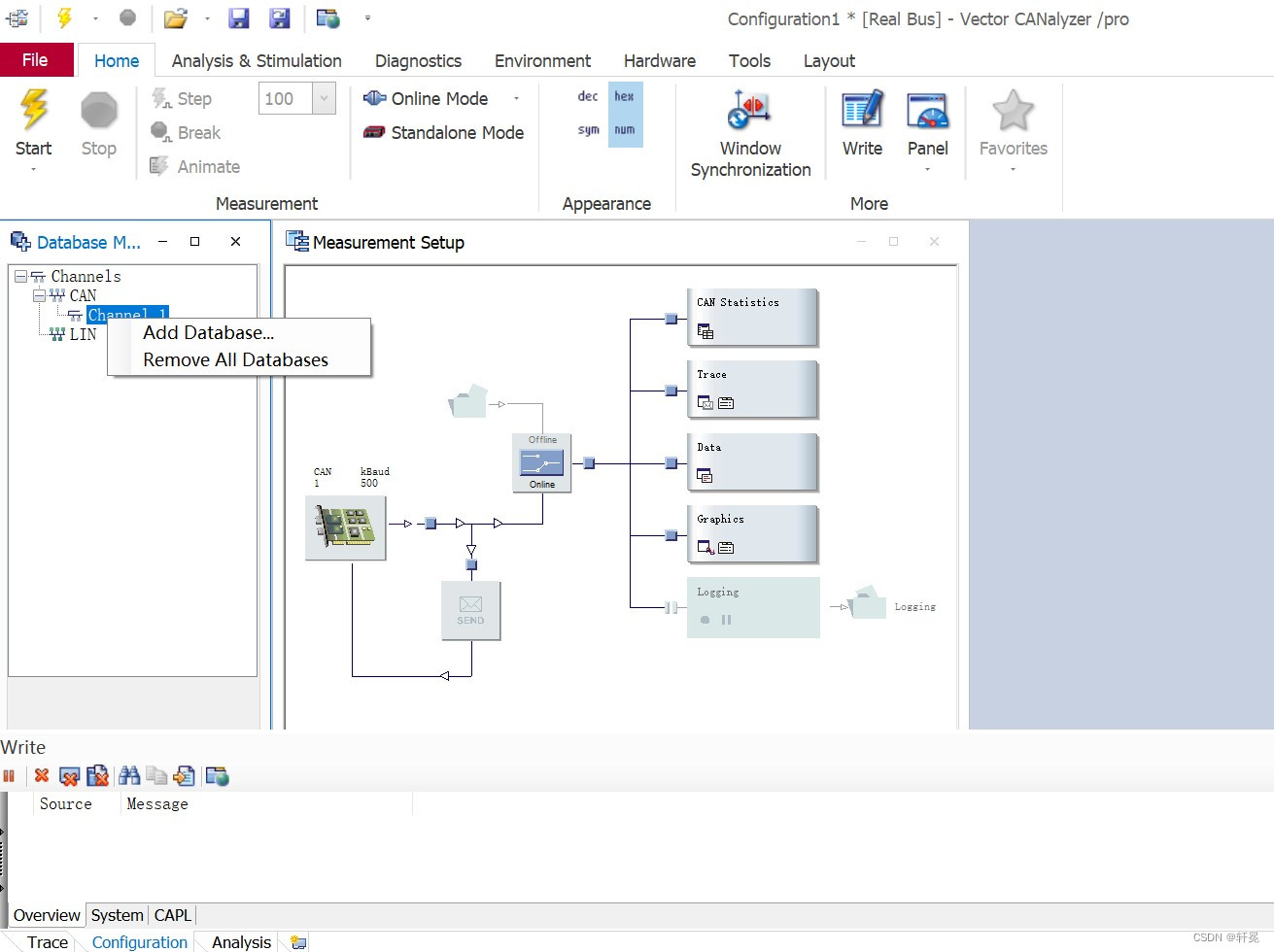Click the hotspot square before CAN Statistics block
The height and width of the screenshot is (952, 1274).
pos(671,319)
